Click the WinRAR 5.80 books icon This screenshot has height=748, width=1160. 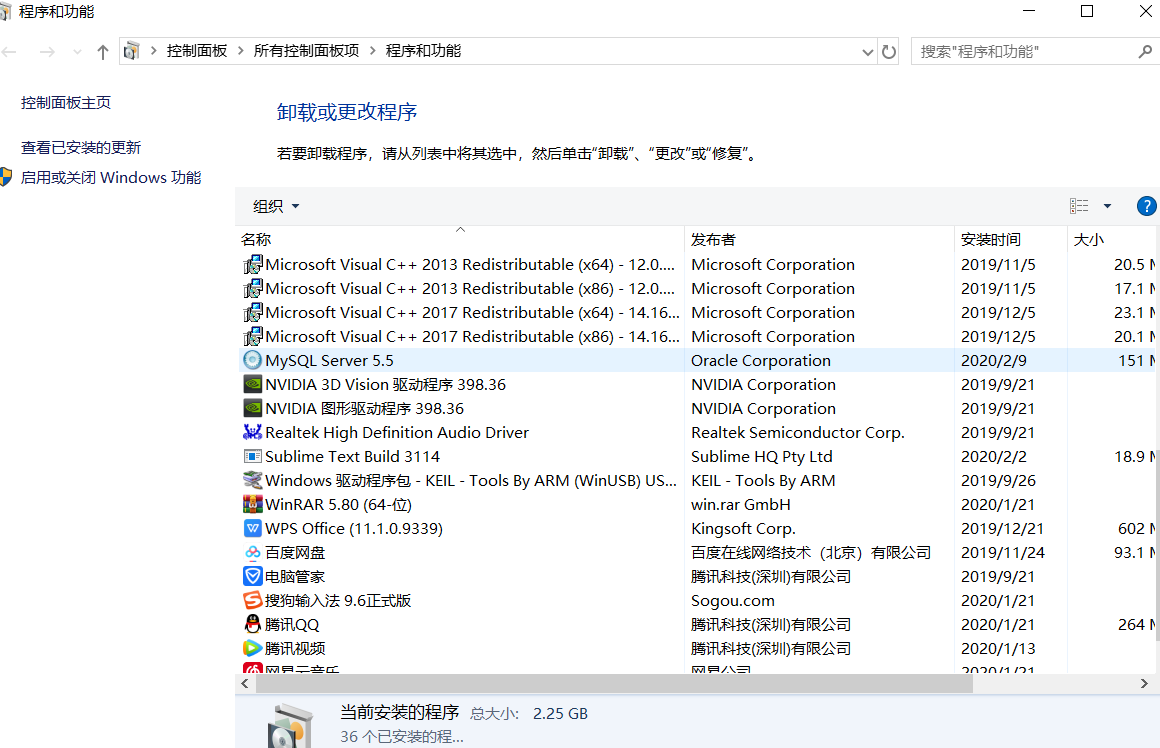click(252, 505)
